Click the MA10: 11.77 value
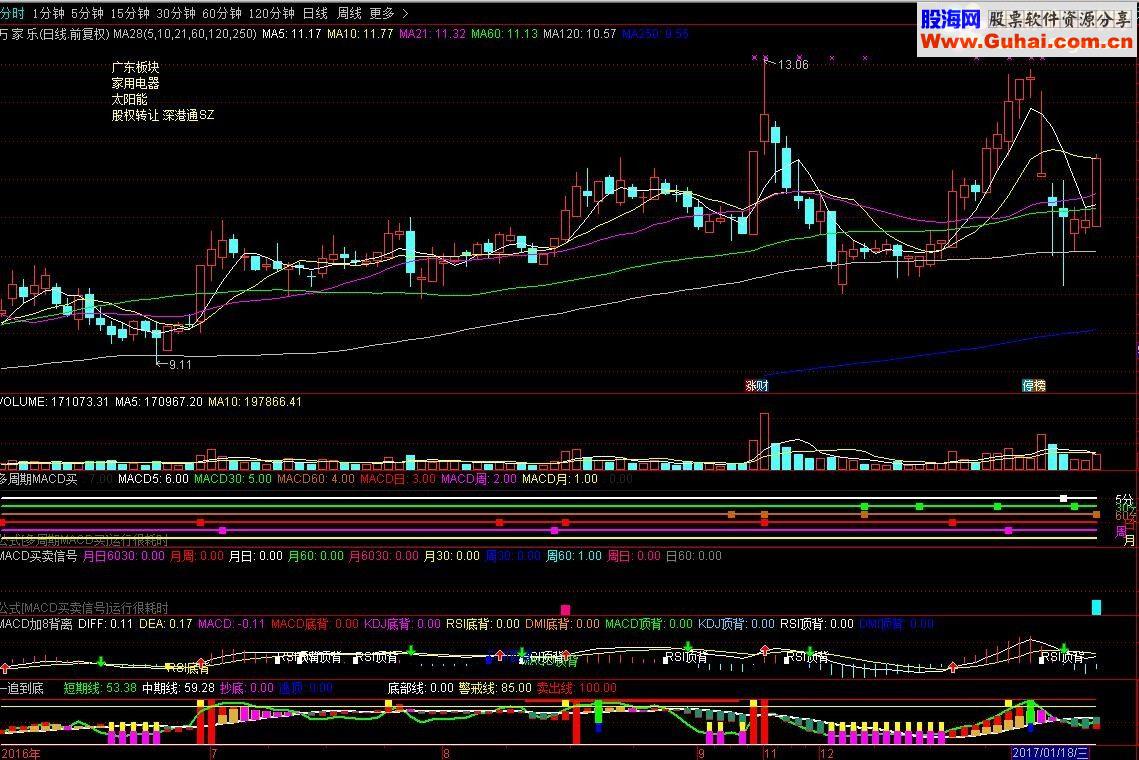 [x=360, y=33]
